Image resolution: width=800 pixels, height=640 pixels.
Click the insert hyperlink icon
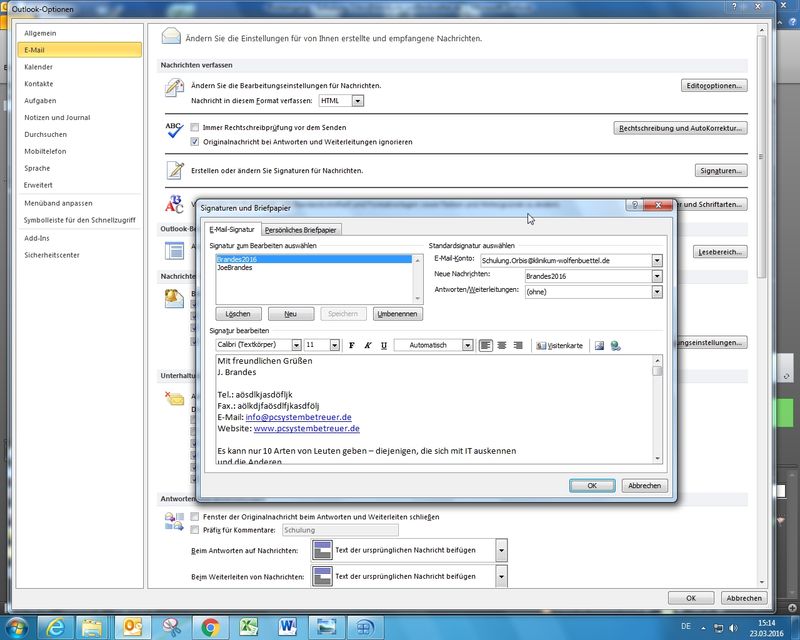click(x=616, y=345)
